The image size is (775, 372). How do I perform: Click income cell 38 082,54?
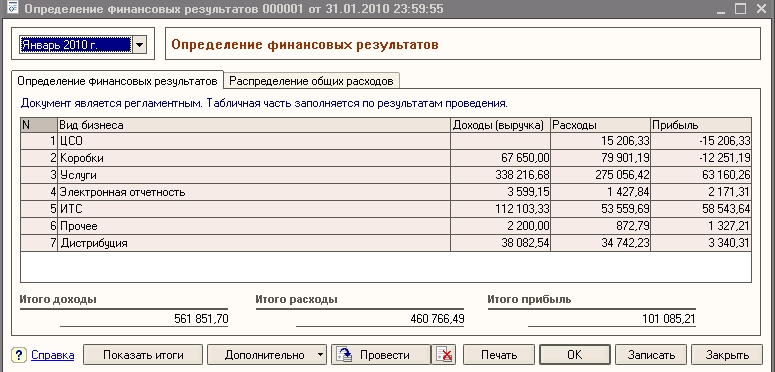click(500, 243)
